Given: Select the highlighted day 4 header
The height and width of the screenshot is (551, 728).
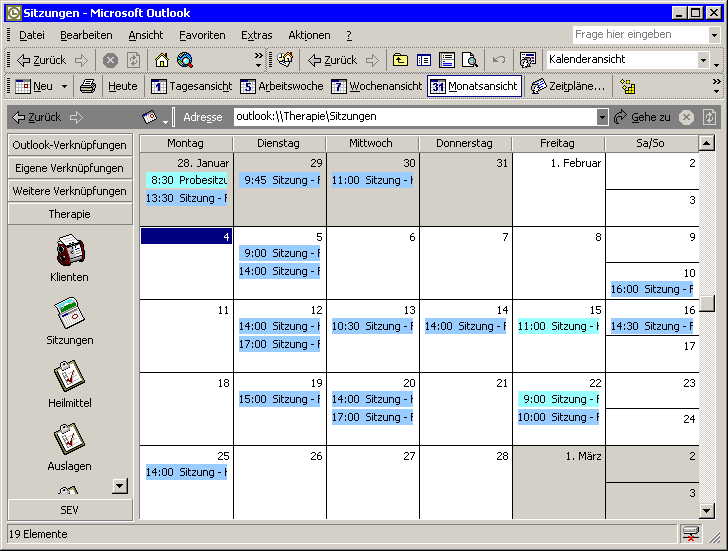Looking at the screenshot, I should (x=186, y=236).
